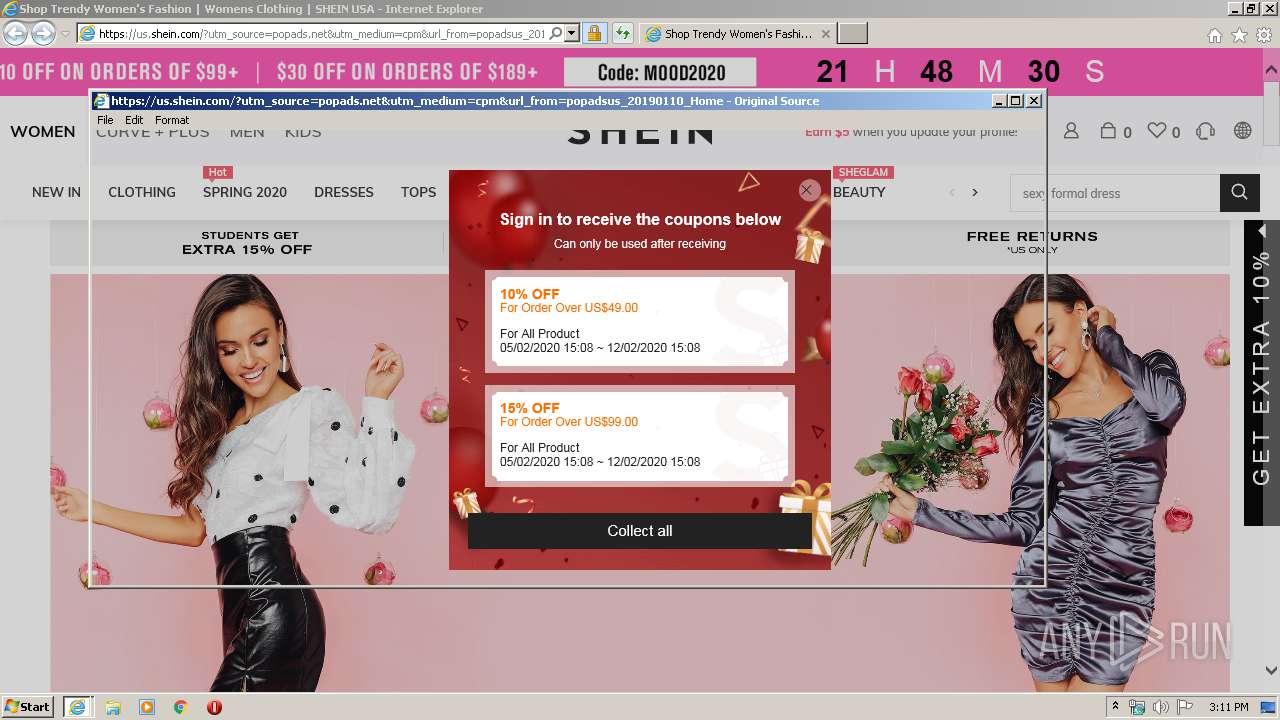The image size is (1280, 720).
Task: Open the CLOTHING navigation item
Action: point(142,192)
